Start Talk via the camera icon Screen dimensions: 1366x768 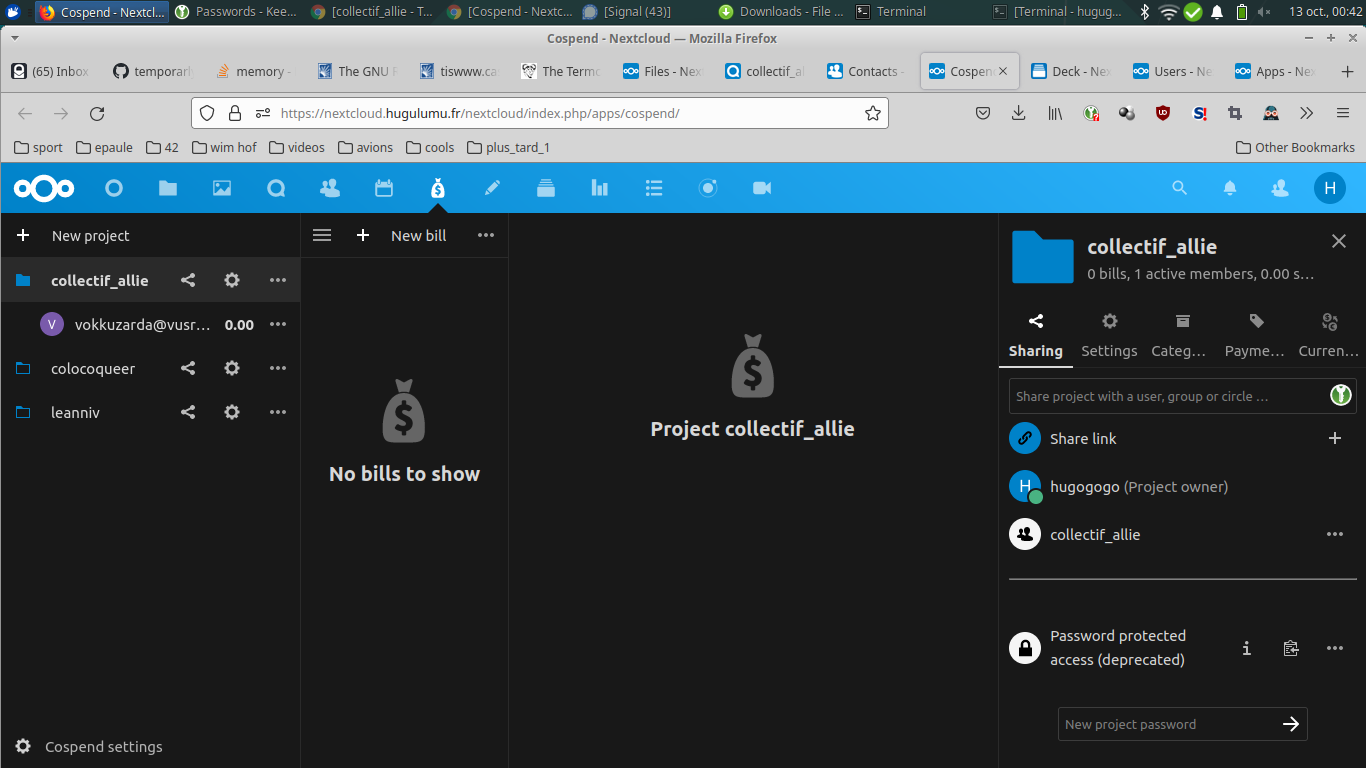click(x=762, y=188)
